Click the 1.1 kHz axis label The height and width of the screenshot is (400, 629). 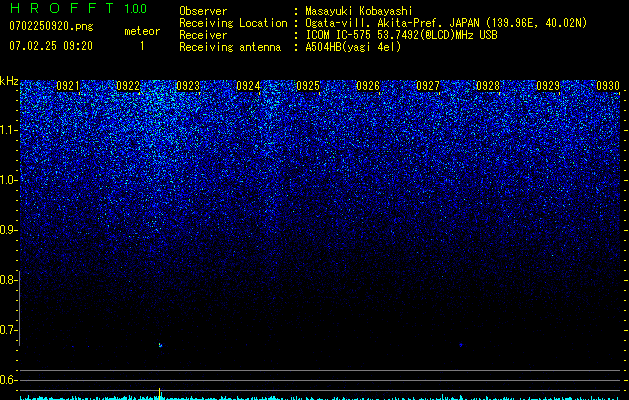click(9, 130)
